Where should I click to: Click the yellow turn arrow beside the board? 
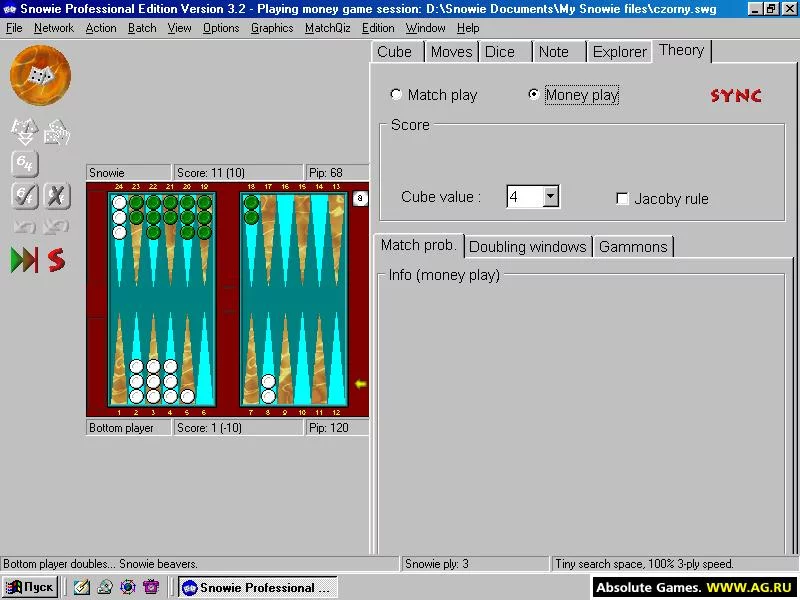(360, 384)
